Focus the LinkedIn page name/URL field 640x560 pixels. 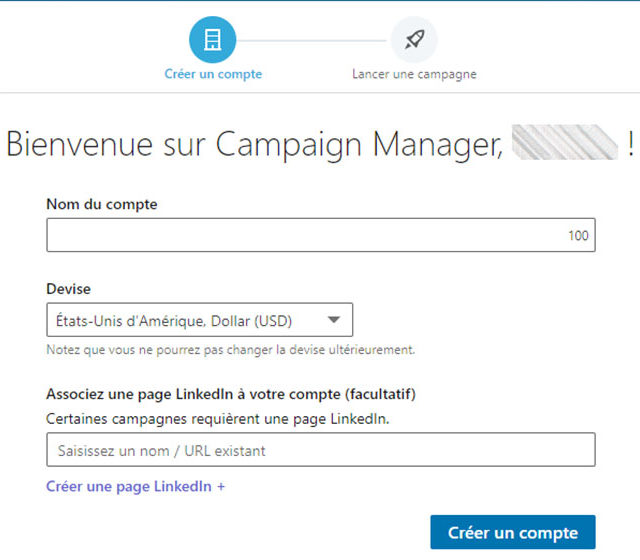tap(321, 450)
